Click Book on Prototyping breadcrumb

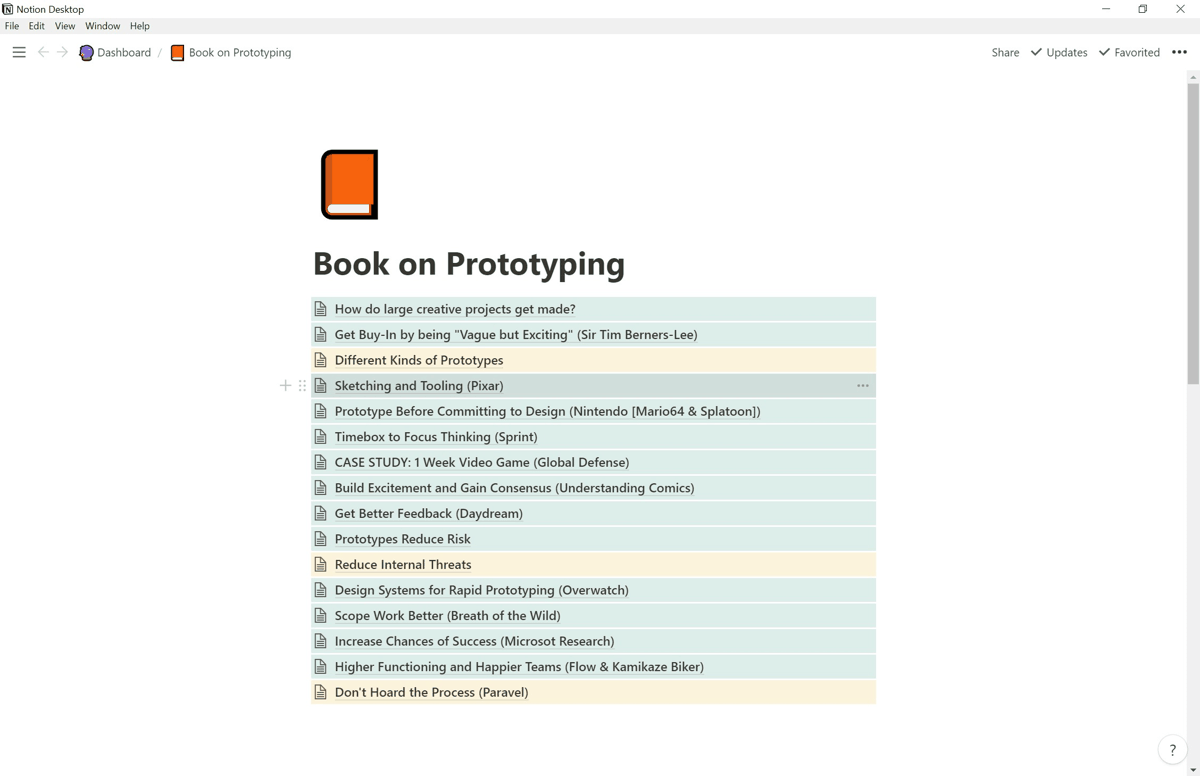(240, 52)
